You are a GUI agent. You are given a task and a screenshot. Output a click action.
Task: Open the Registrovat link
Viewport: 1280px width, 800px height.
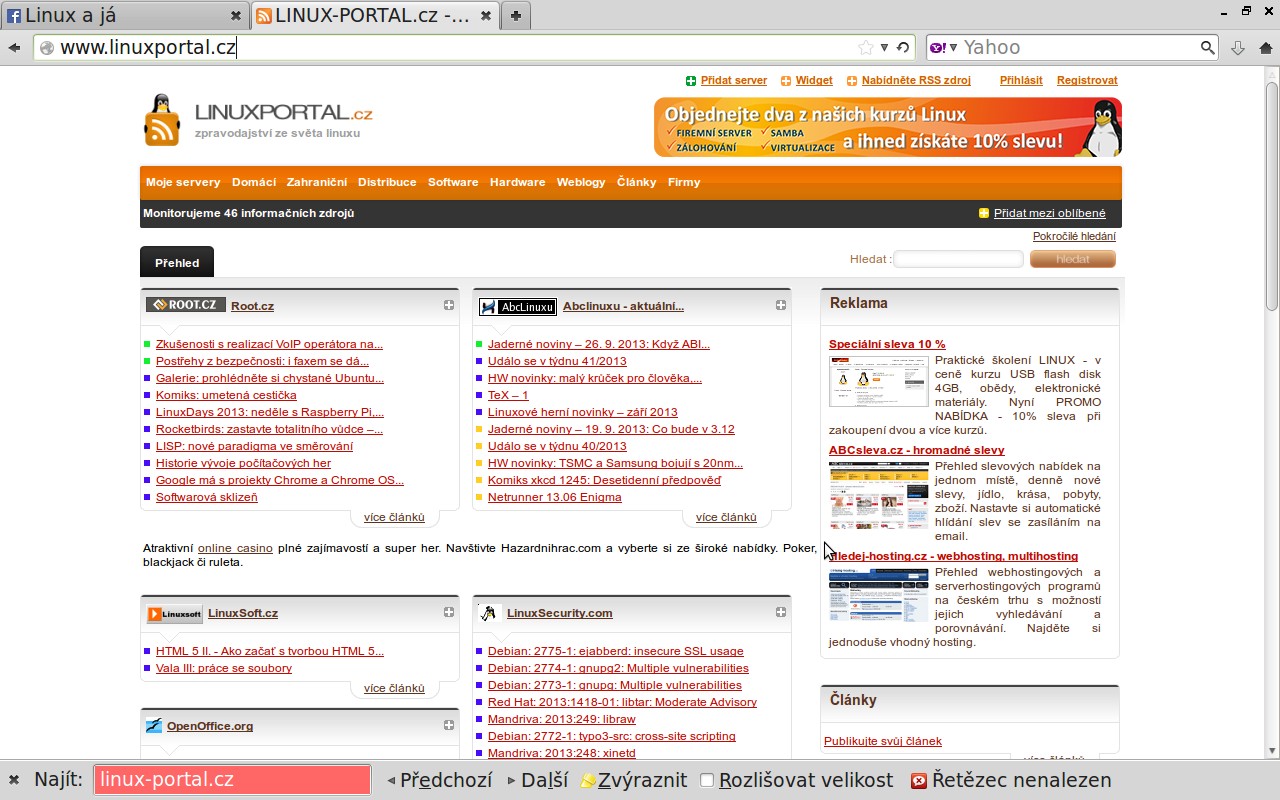[x=1087, y=80]
